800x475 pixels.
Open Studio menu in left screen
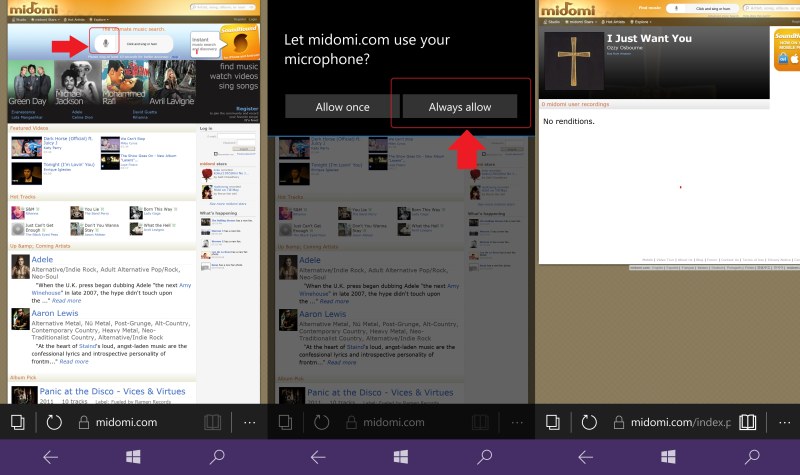click(19, 19)
